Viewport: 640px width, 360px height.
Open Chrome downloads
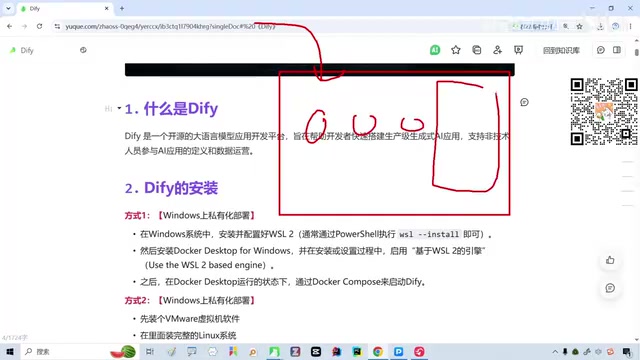[600, 26]
